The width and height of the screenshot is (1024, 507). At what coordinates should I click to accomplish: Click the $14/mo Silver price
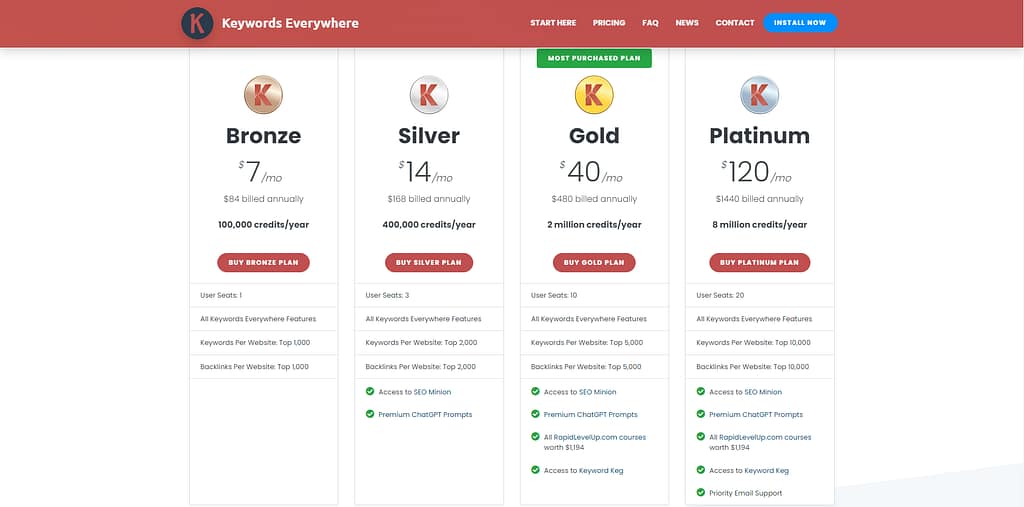pyautogui.click(x=426, y=172)
